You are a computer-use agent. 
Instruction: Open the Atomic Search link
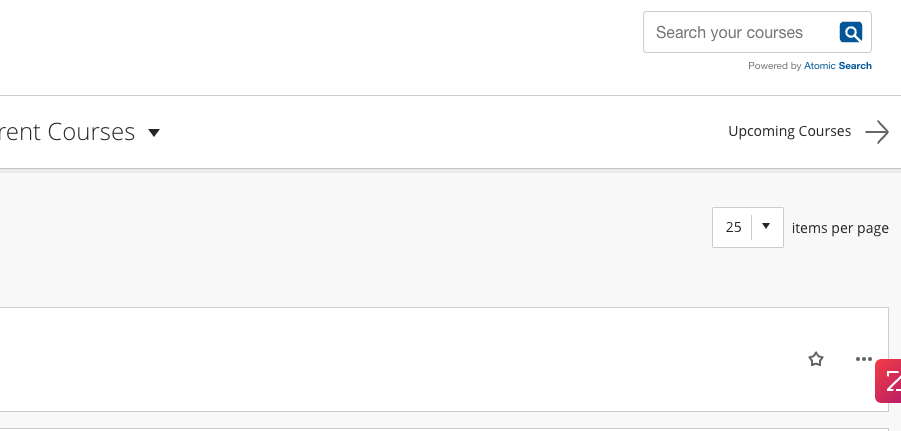point(838,66)
